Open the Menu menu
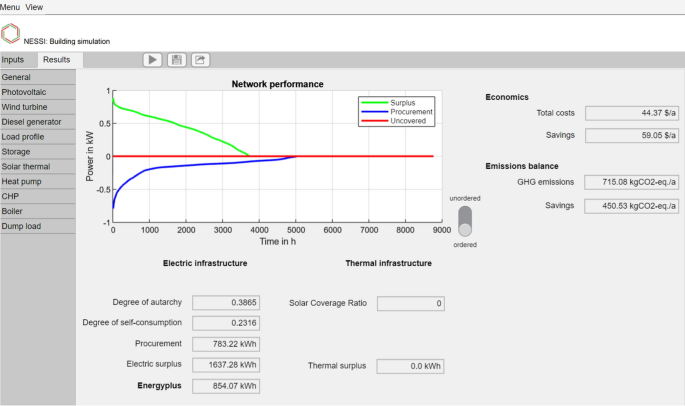 click(x=10, y=7)
